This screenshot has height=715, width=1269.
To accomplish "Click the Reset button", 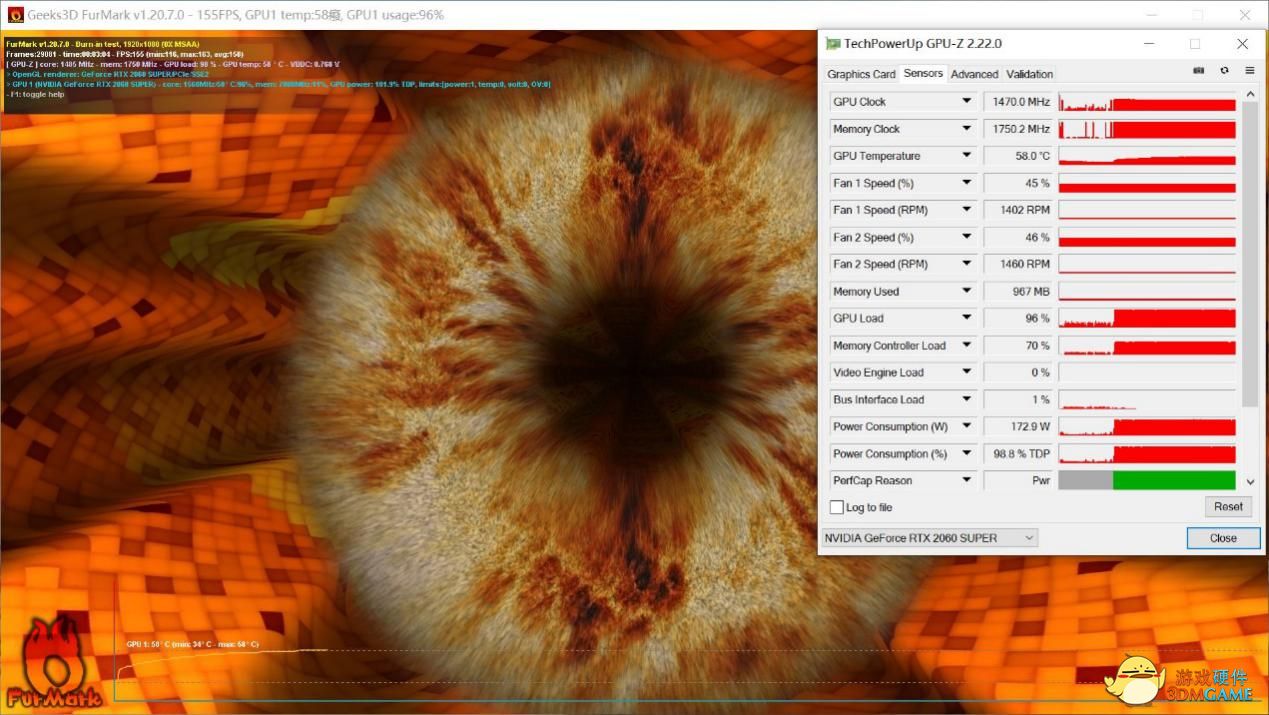I will click(1228, 506).
